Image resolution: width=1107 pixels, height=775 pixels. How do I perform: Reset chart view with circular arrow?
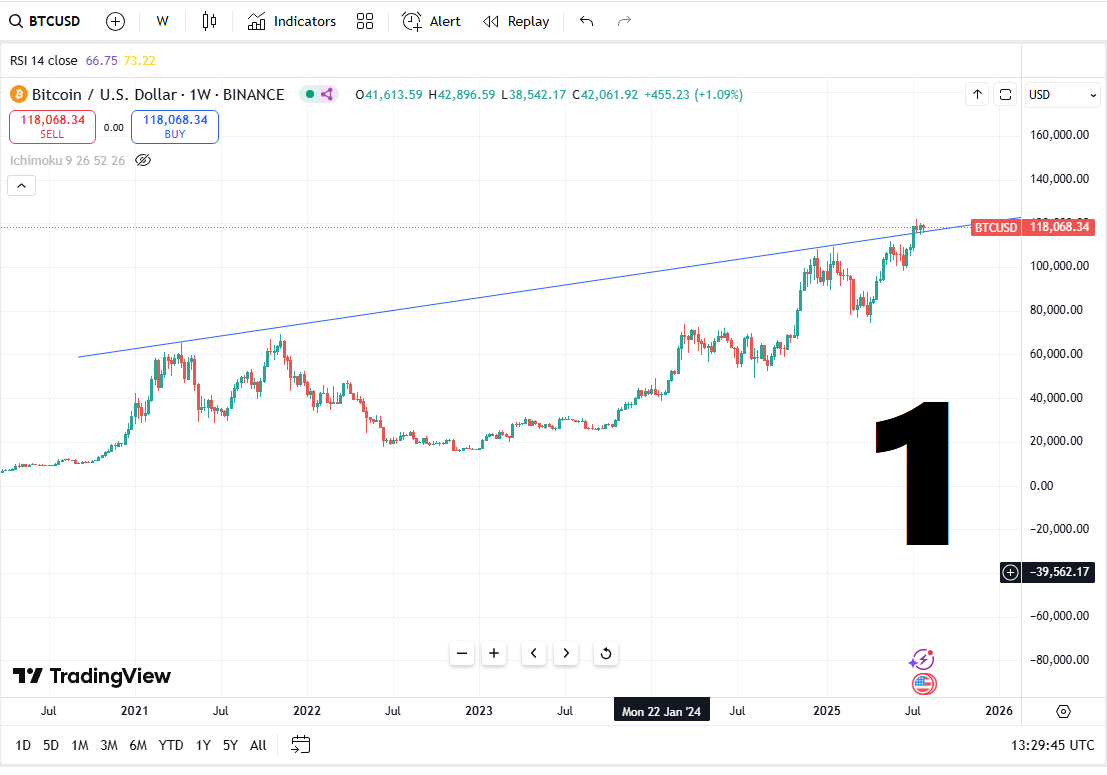pos(605,653)
